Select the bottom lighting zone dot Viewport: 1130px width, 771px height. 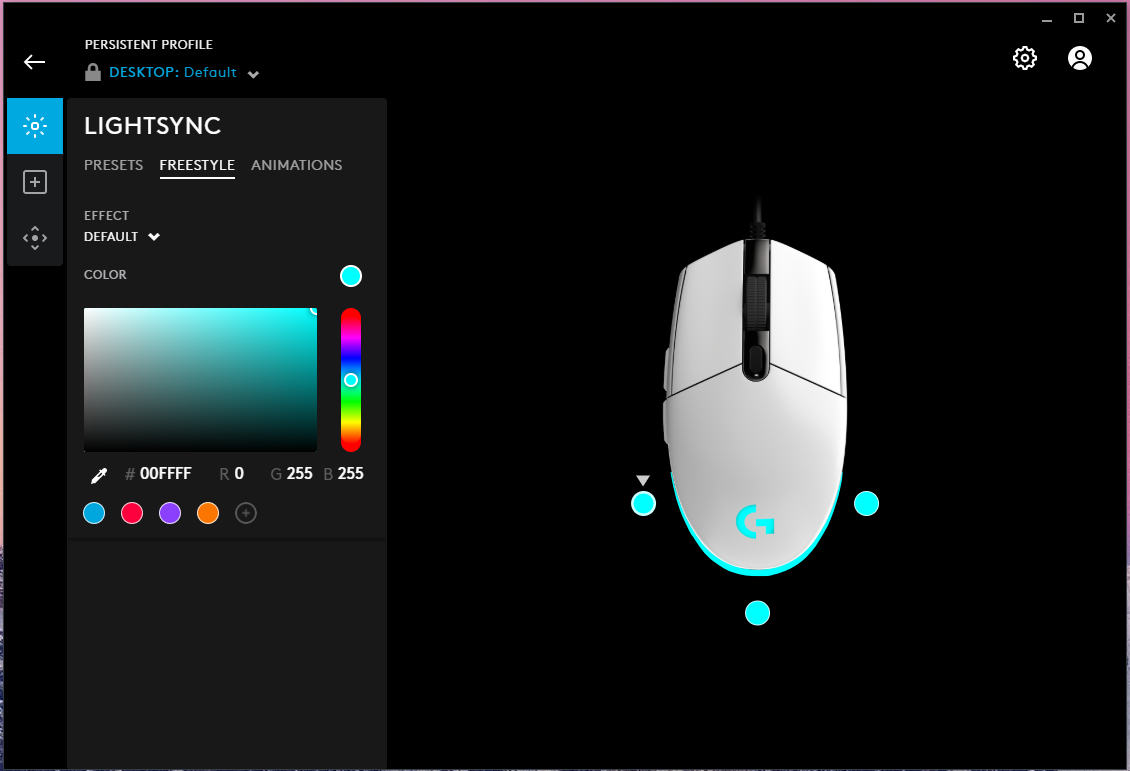[757, 613]
